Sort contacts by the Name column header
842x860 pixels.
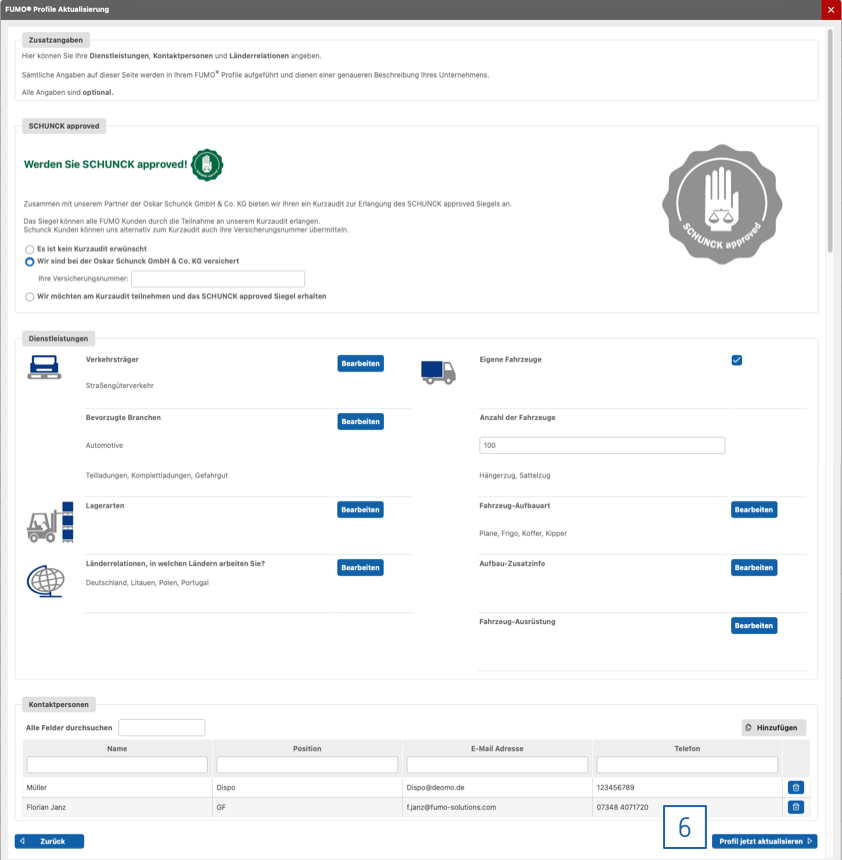[x=117, y=749]
